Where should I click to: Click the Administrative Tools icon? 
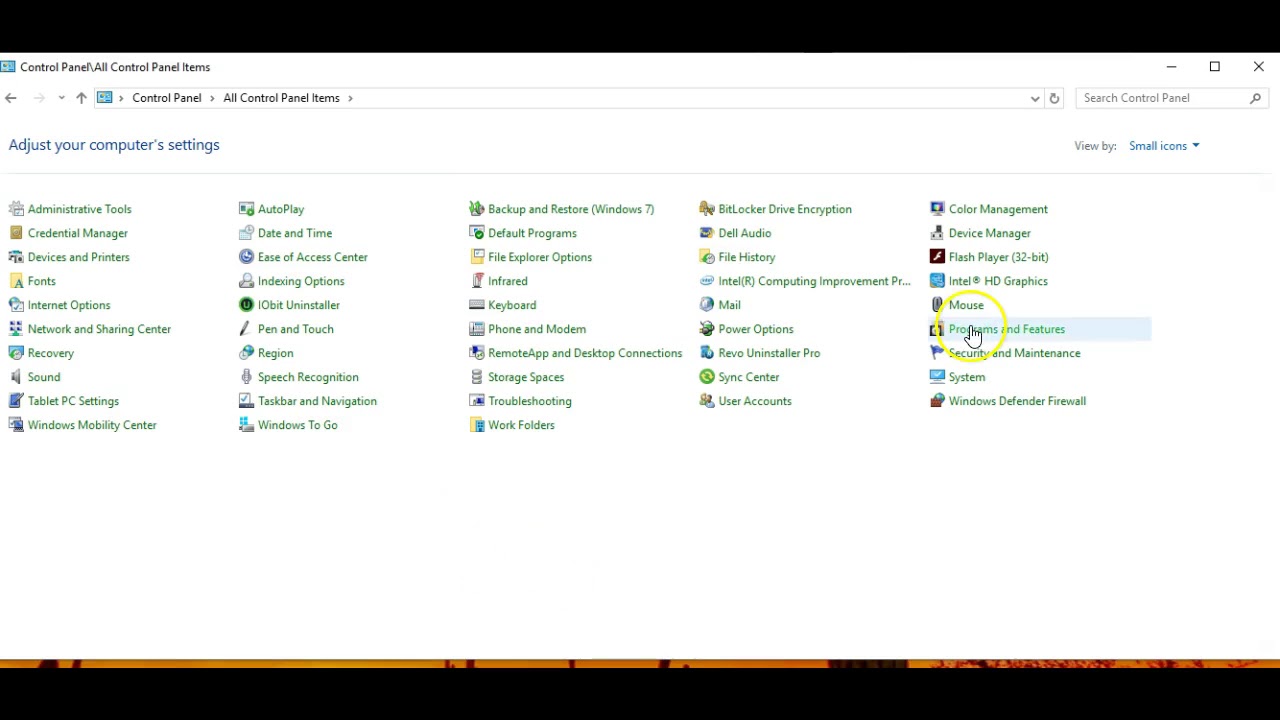point(16,209)
